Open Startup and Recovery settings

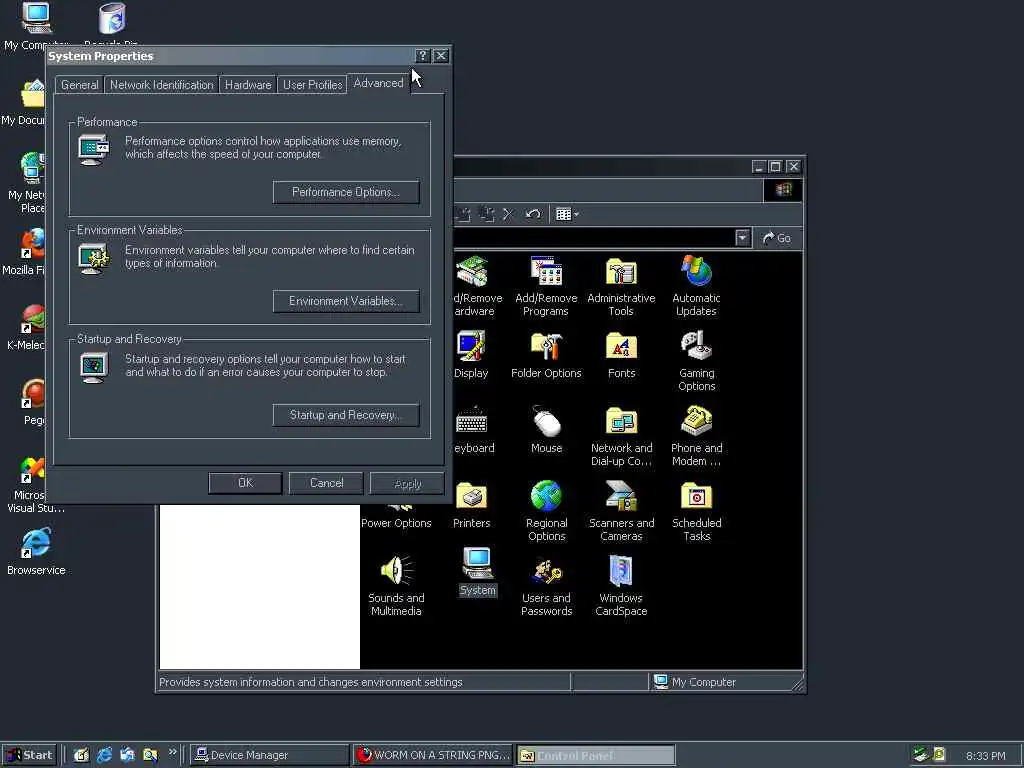(345, 415)
